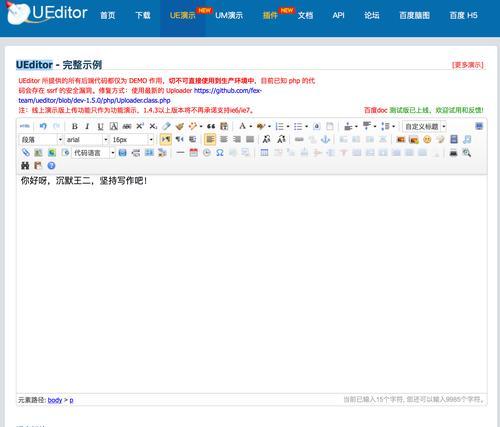Insert a video

(454, 139)
